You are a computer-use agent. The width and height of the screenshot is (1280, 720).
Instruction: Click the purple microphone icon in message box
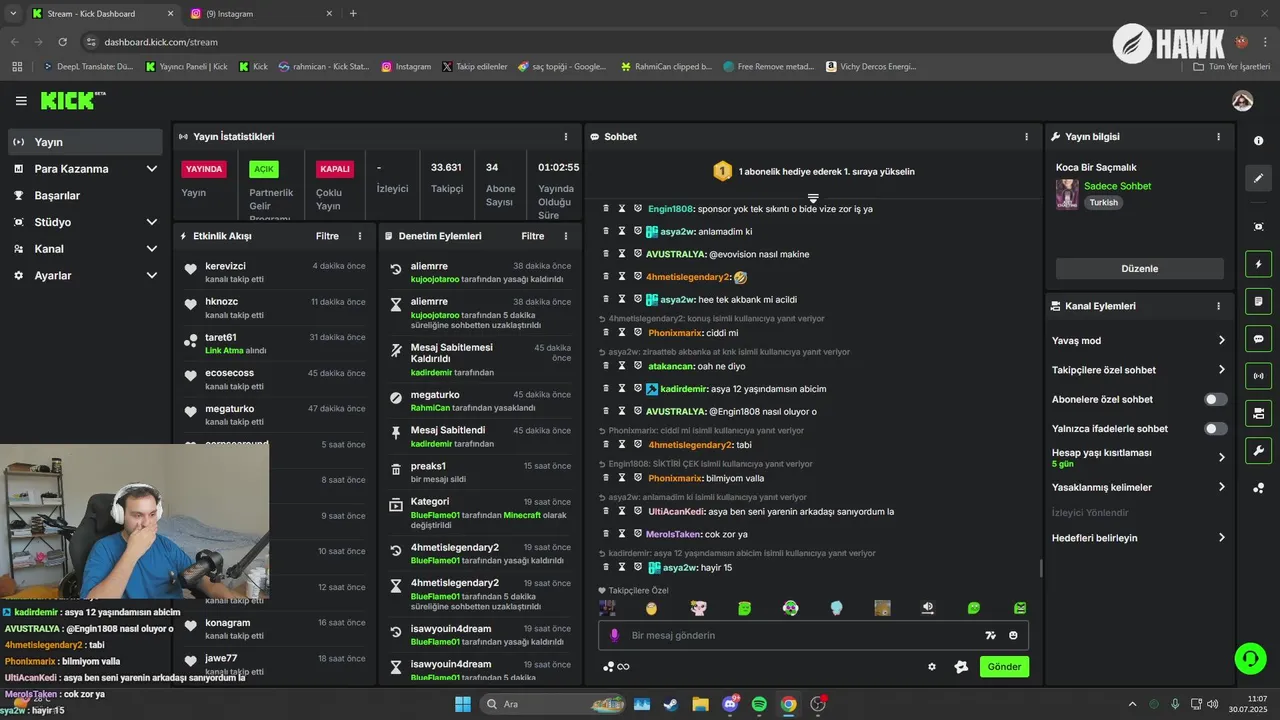point(614,635)
